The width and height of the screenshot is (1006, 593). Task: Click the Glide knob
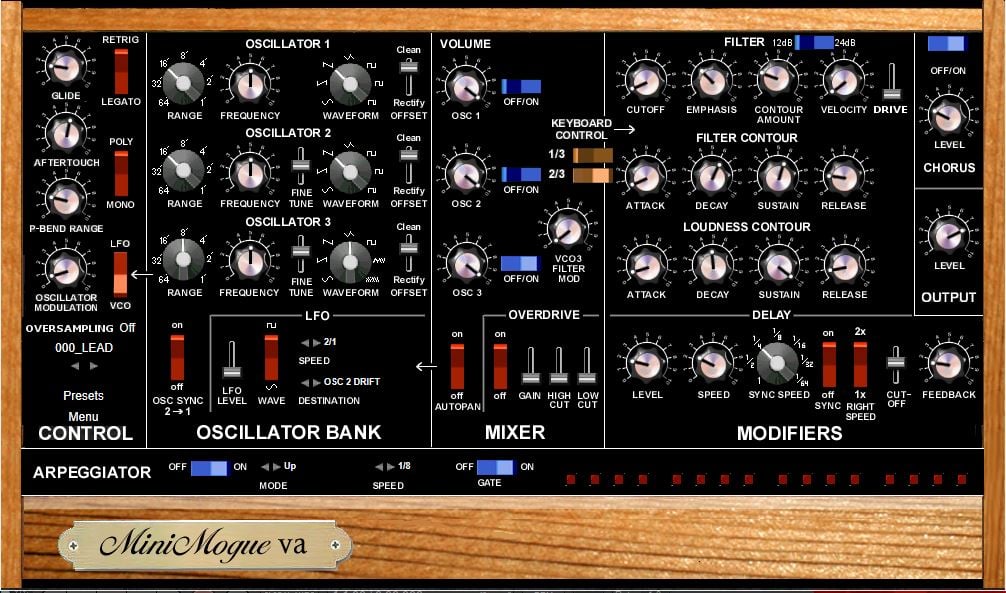tap(65, 67)
